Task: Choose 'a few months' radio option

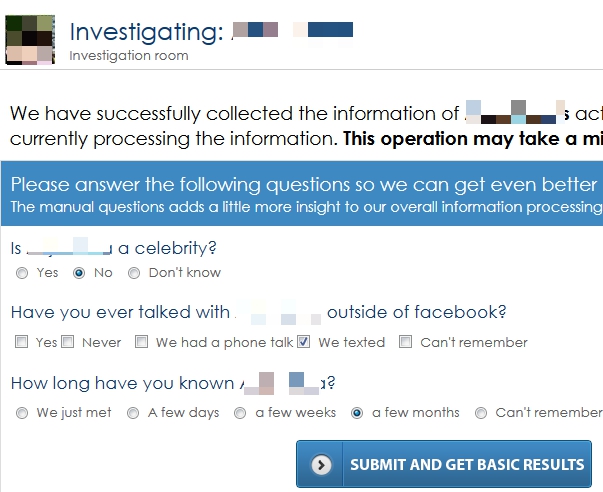Action: (357, 413)
